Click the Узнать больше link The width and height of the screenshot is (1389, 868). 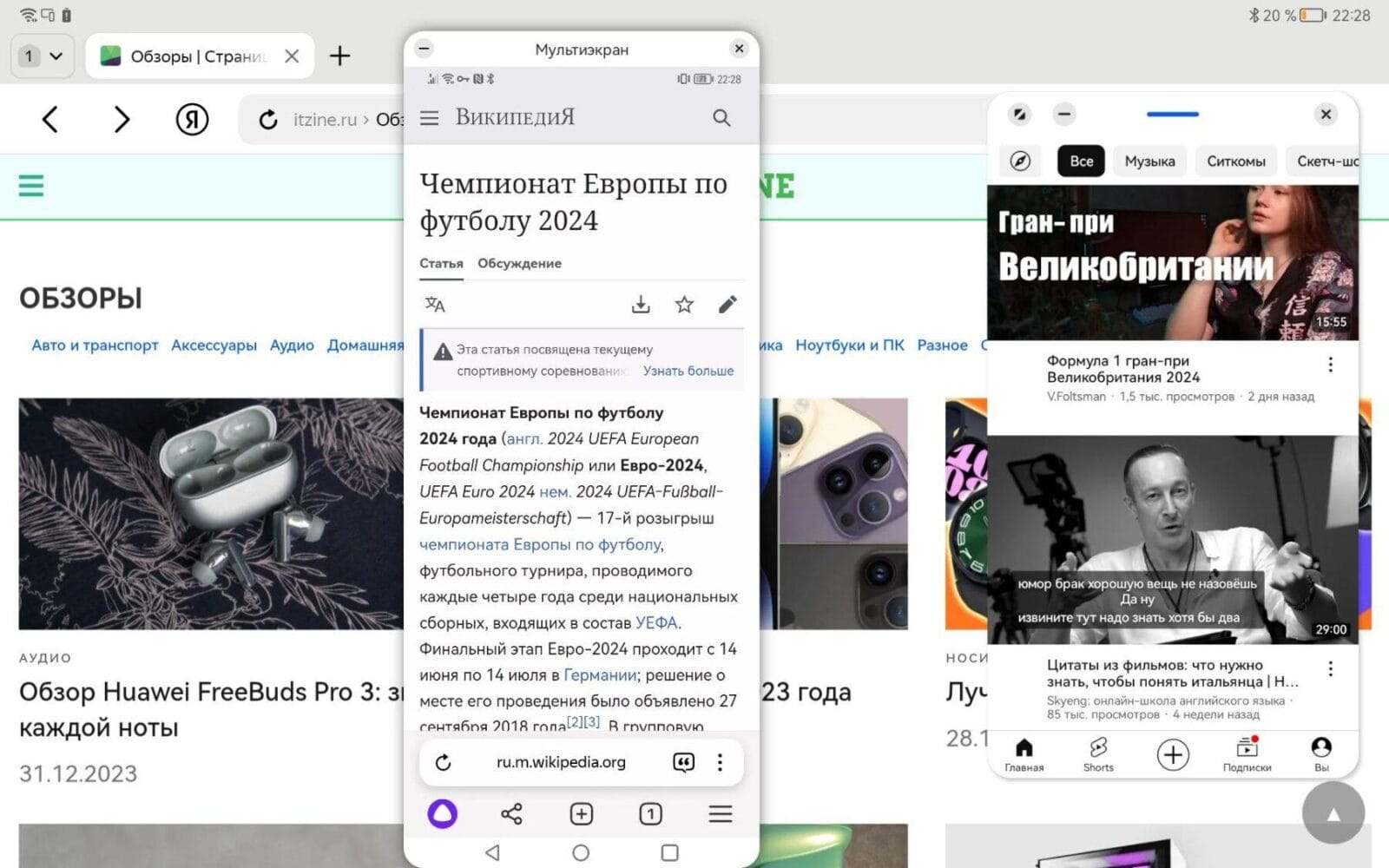pos(688,371)
